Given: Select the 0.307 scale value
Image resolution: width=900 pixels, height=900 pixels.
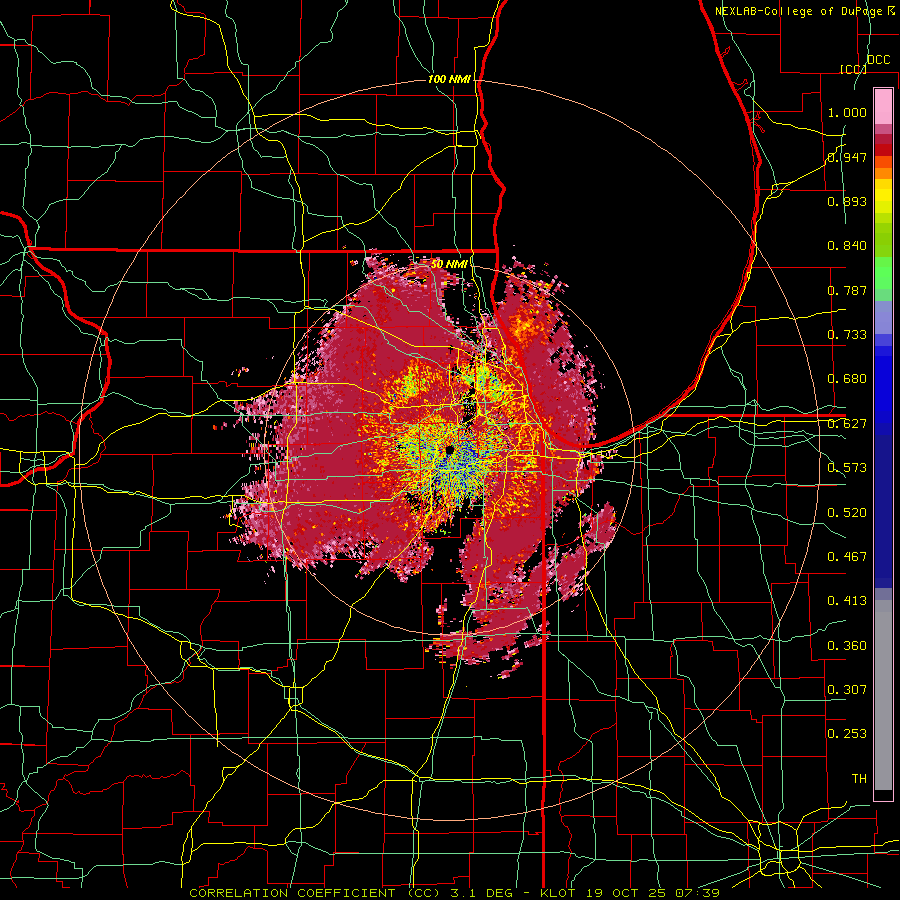Looking at the screenshot, I should click(x=847, y=689).
